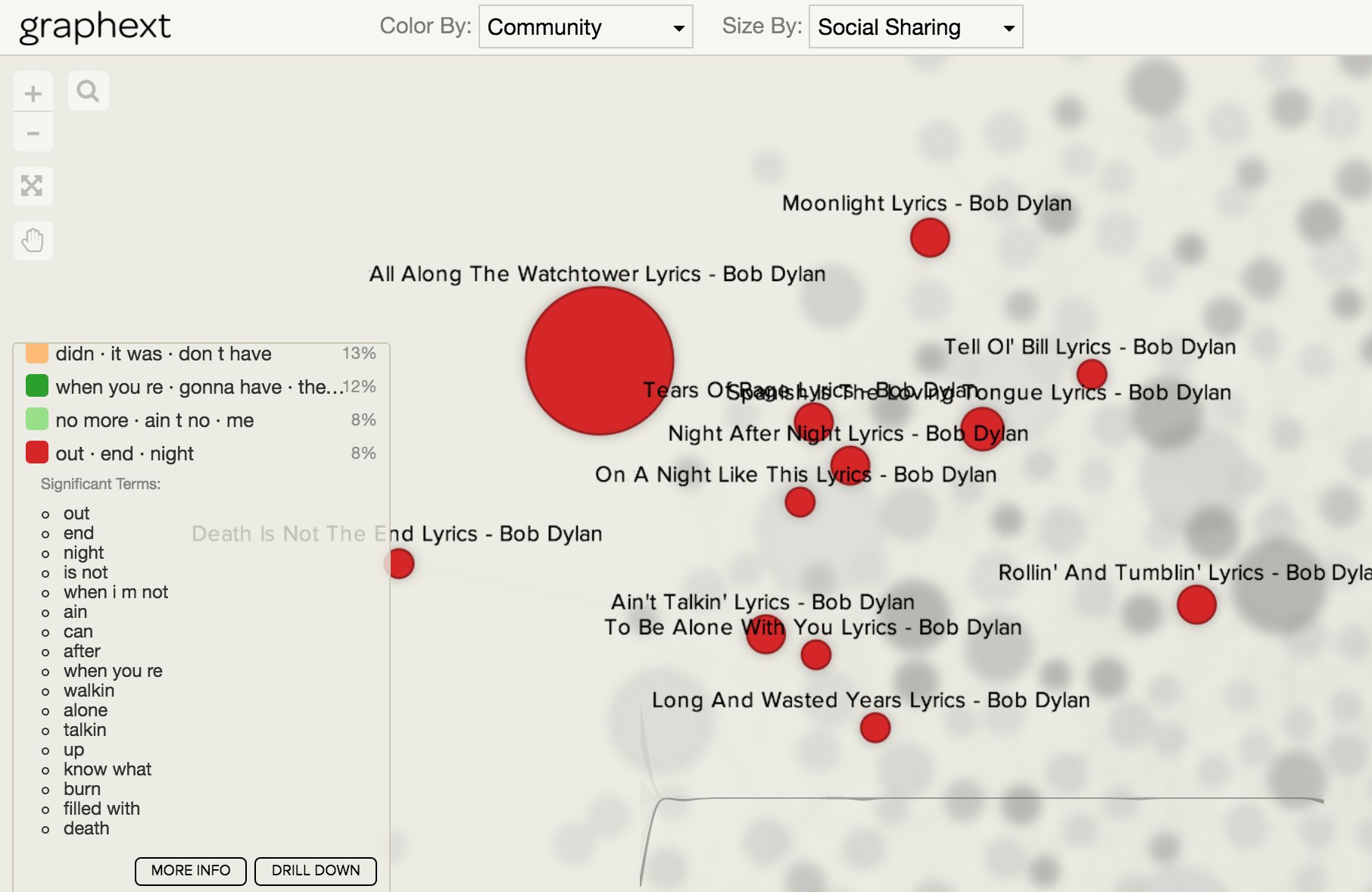Click the significant term 'burn'

pos(82,789)
